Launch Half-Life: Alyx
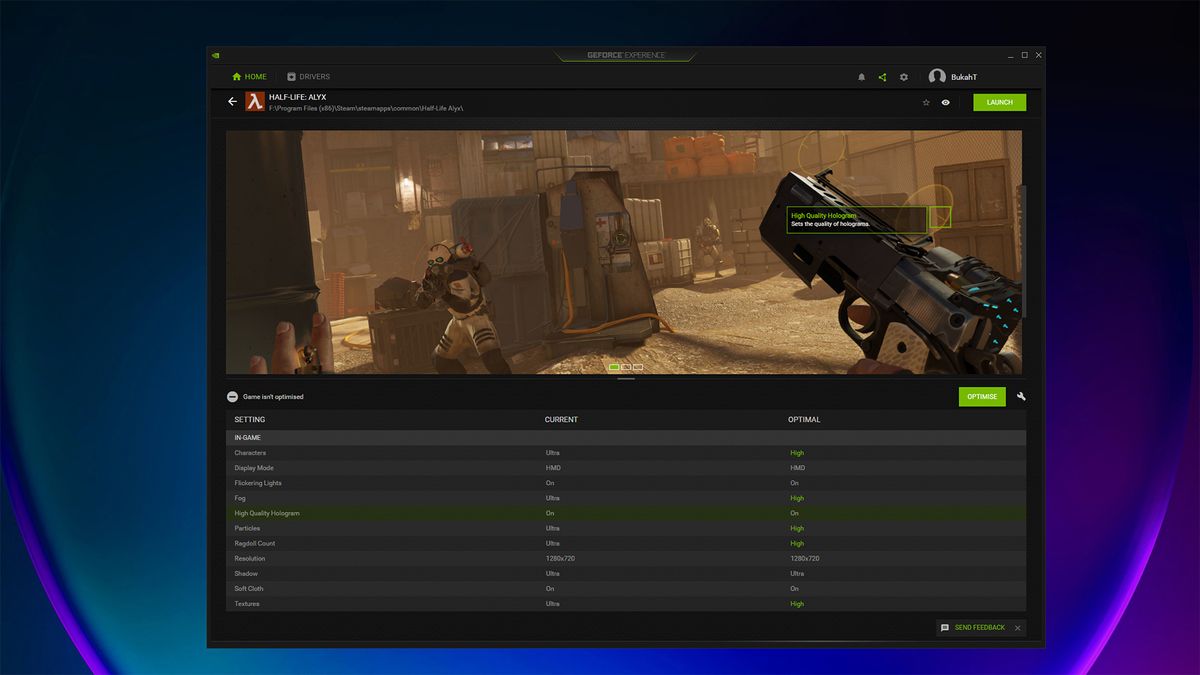This screenshot has width=1200, height=675. [x=999, y=102]
